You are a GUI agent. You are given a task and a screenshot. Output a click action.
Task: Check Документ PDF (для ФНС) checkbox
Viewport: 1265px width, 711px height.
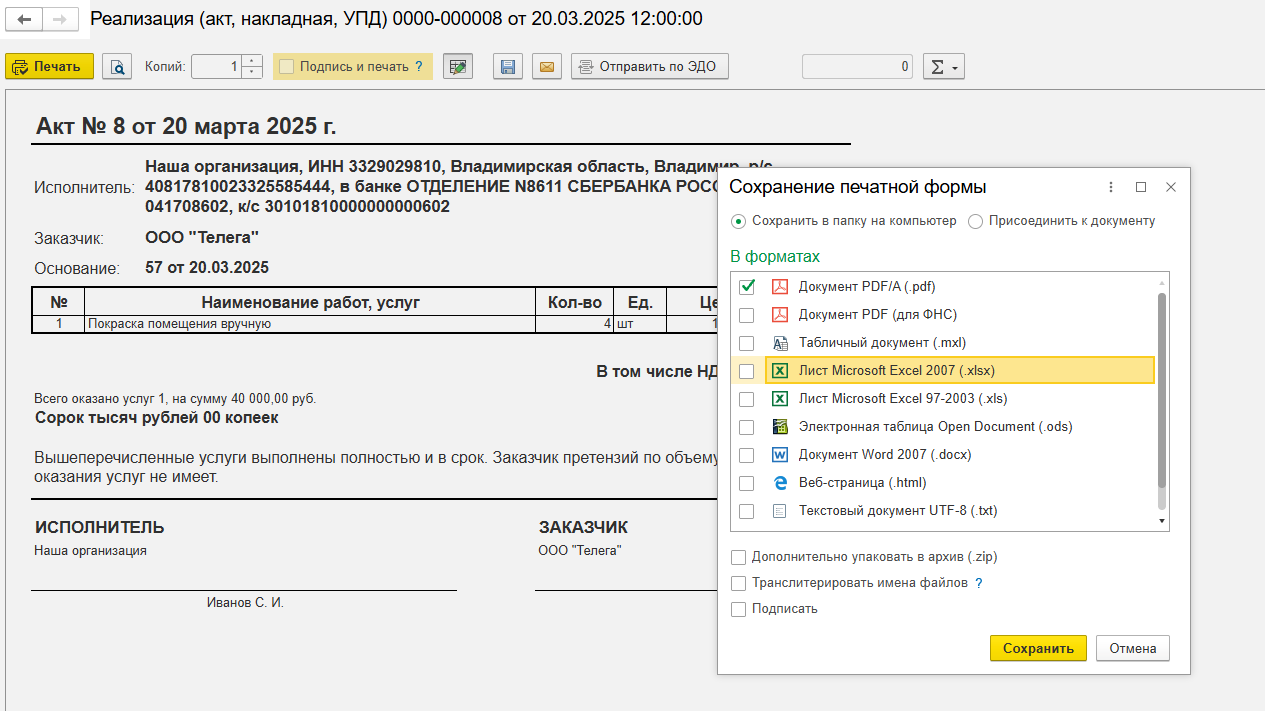point(746,315)
